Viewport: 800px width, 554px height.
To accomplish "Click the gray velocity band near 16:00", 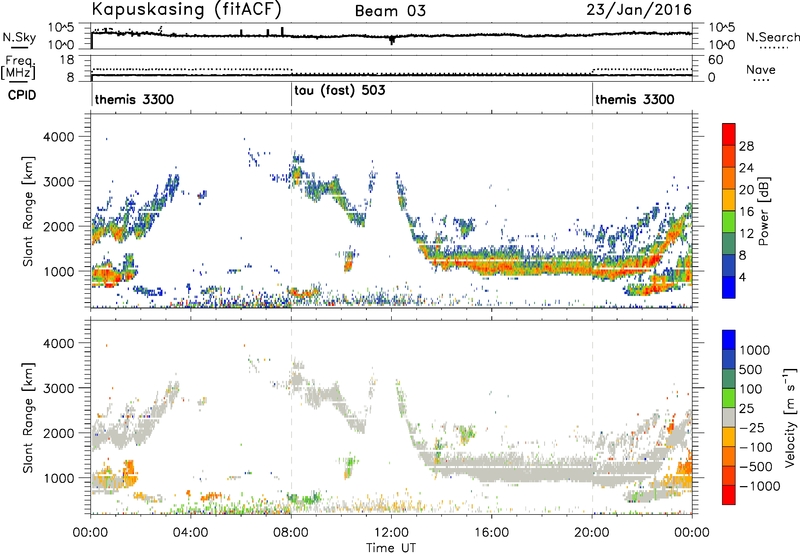I will [x=491, y=469].
